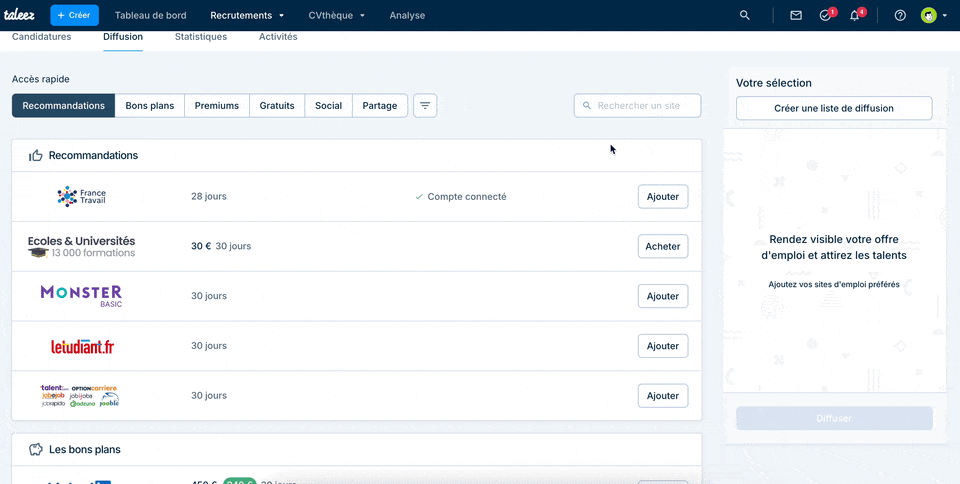Screen dimensions: 960x484
Task: Add Monster Basic to selection
Action: (663, 296)
